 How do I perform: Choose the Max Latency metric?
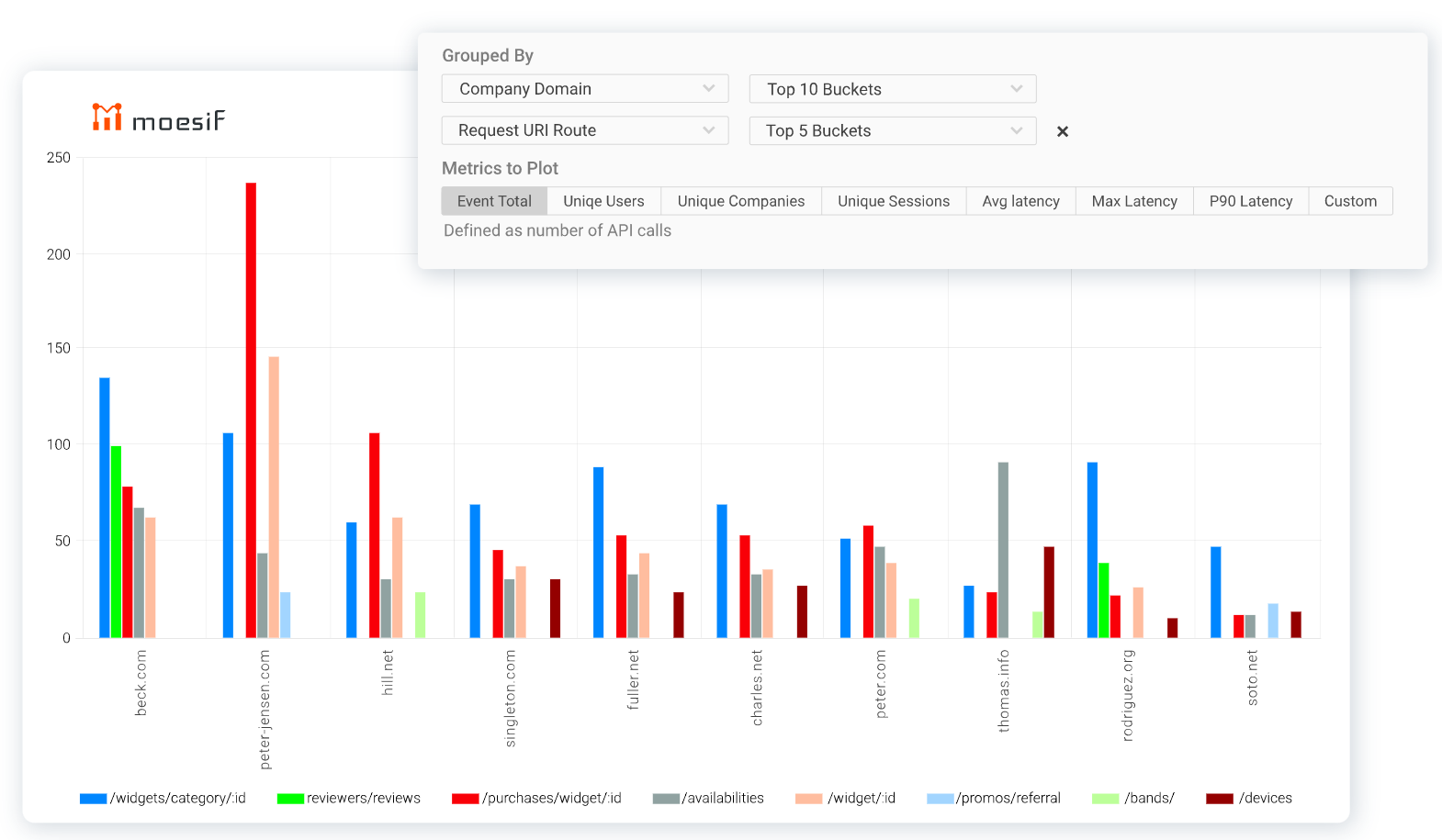click(1134, 201)
